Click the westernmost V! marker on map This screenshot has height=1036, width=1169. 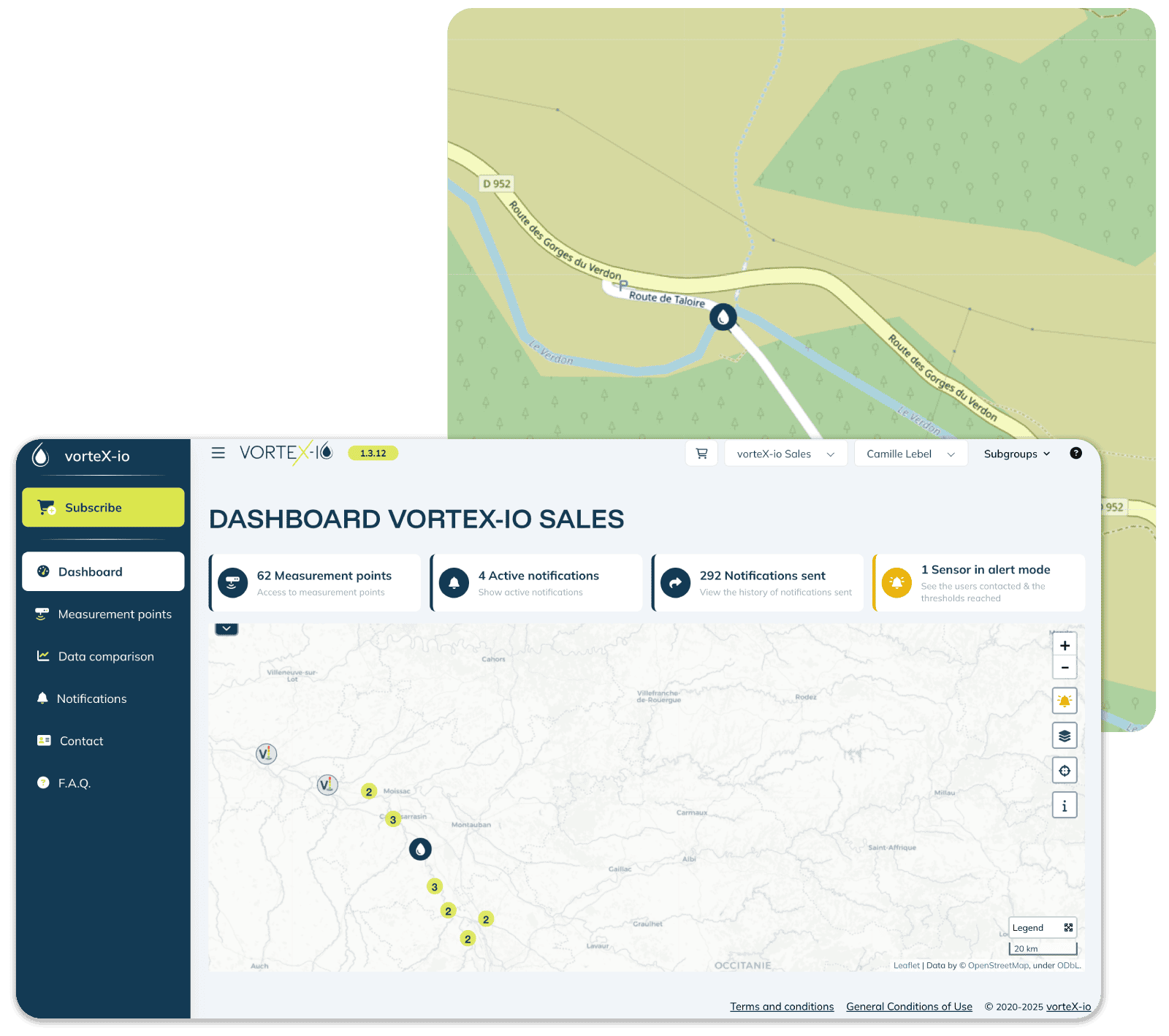267,753
